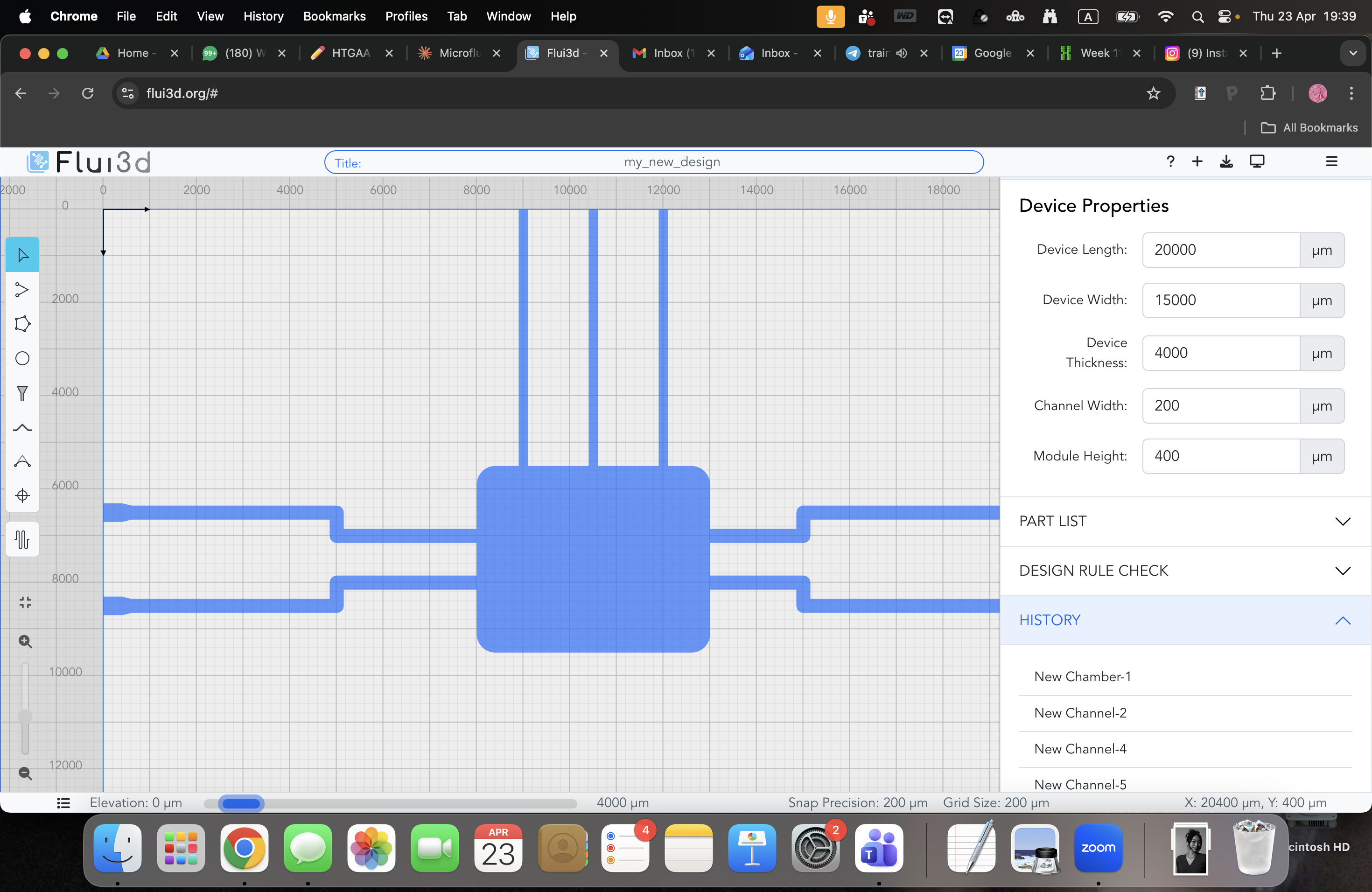
Task: Click the Module Height input field
Action: (x=1220, y=456)
